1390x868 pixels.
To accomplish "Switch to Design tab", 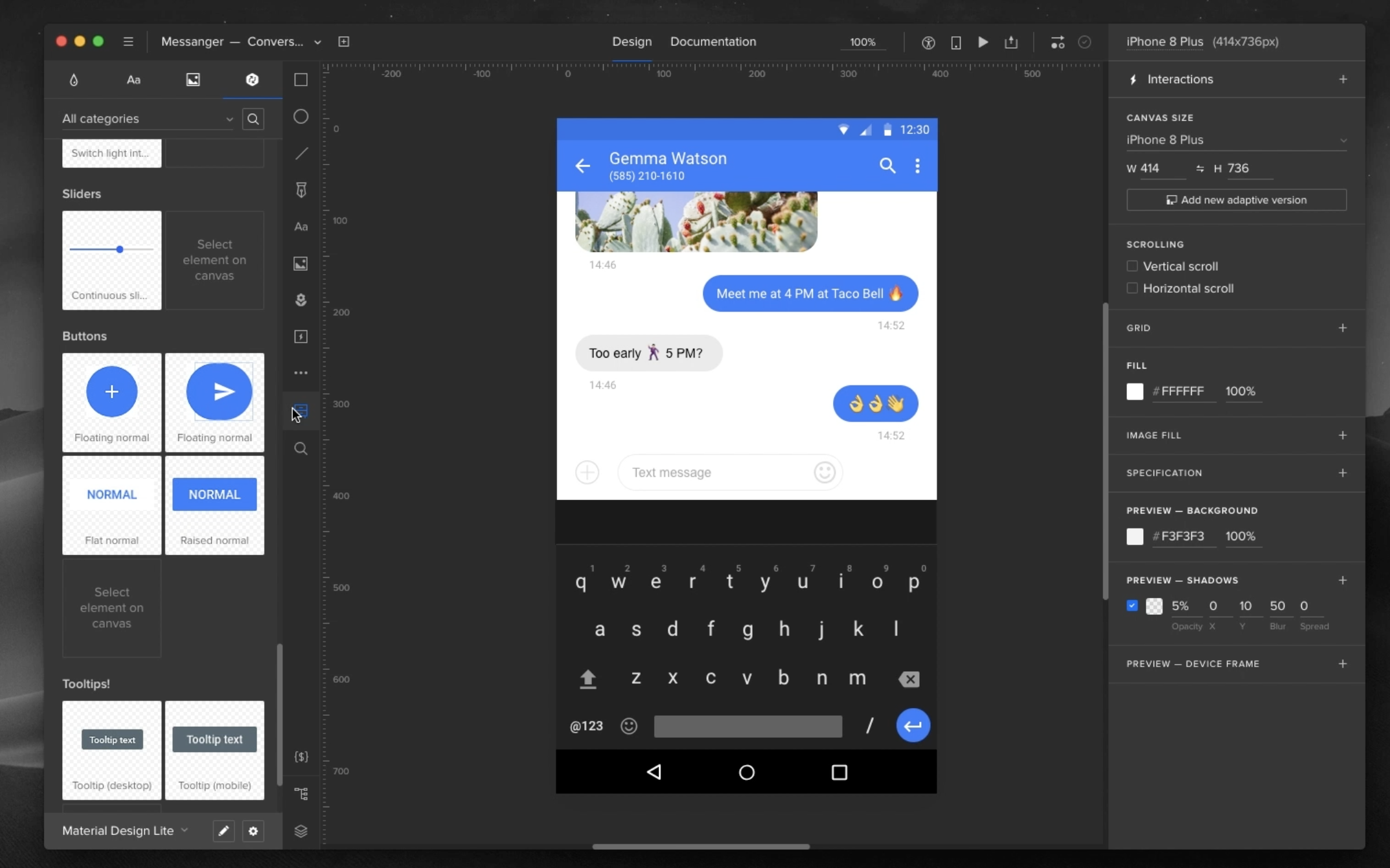I will click(631, 41).
